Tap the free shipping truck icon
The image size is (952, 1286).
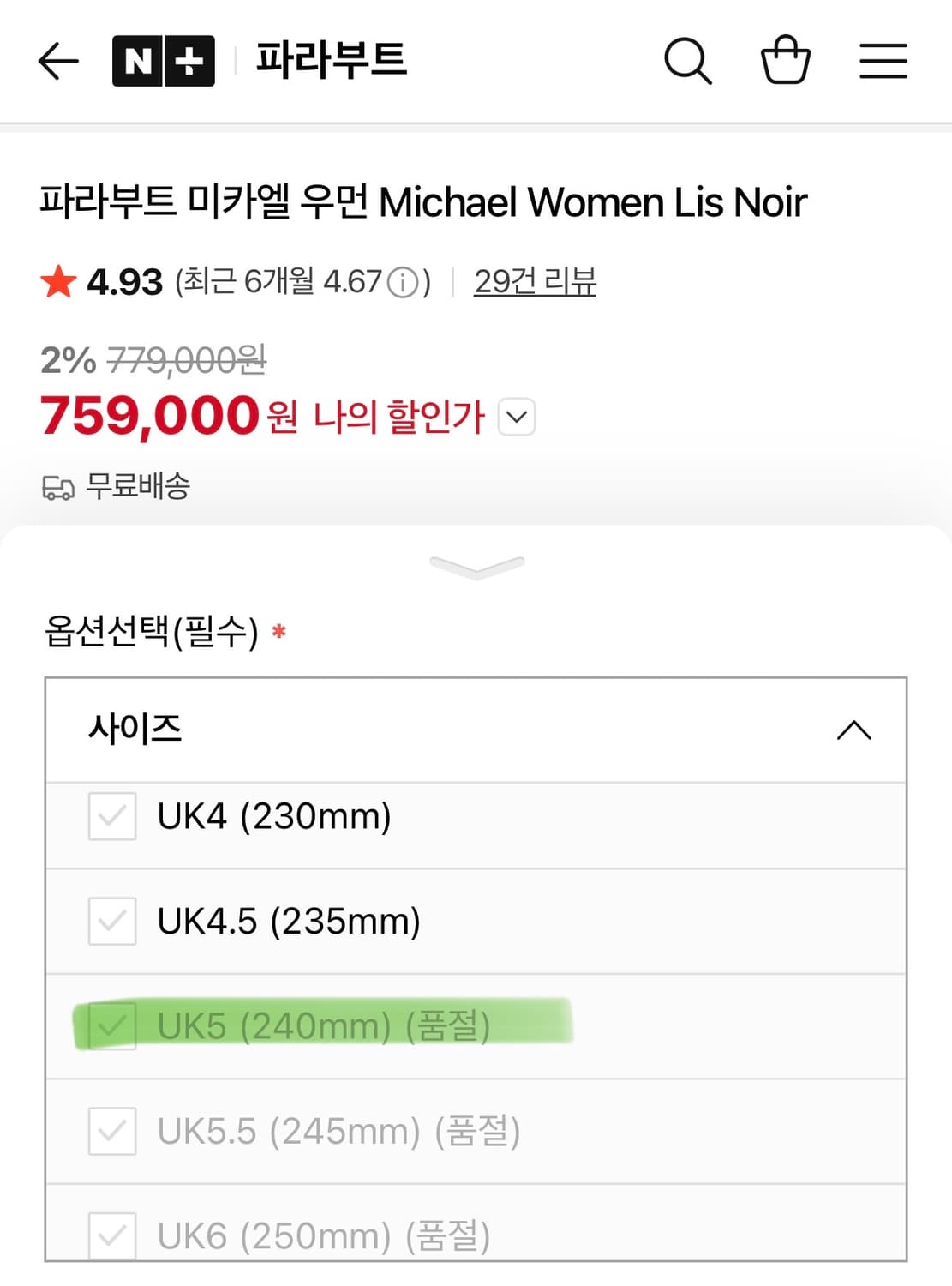coord(58,486)
